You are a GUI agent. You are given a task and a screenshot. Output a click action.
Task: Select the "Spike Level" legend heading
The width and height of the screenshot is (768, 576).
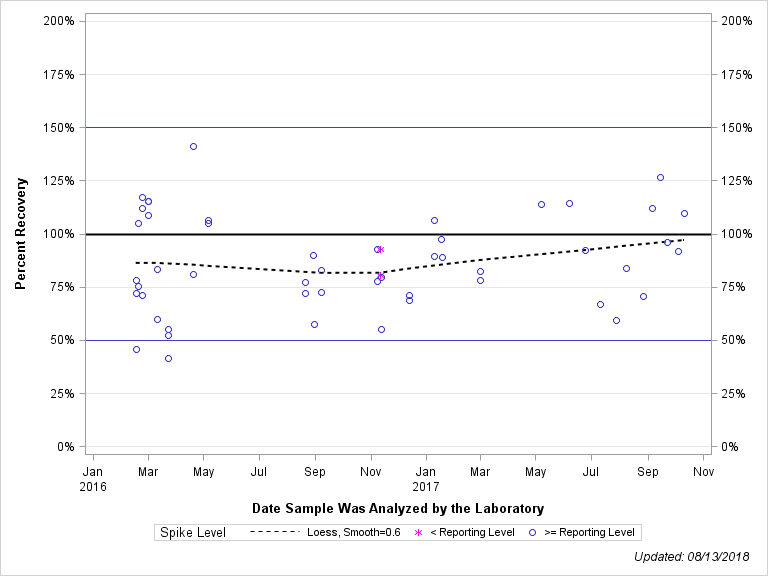[x=192, y=532]
